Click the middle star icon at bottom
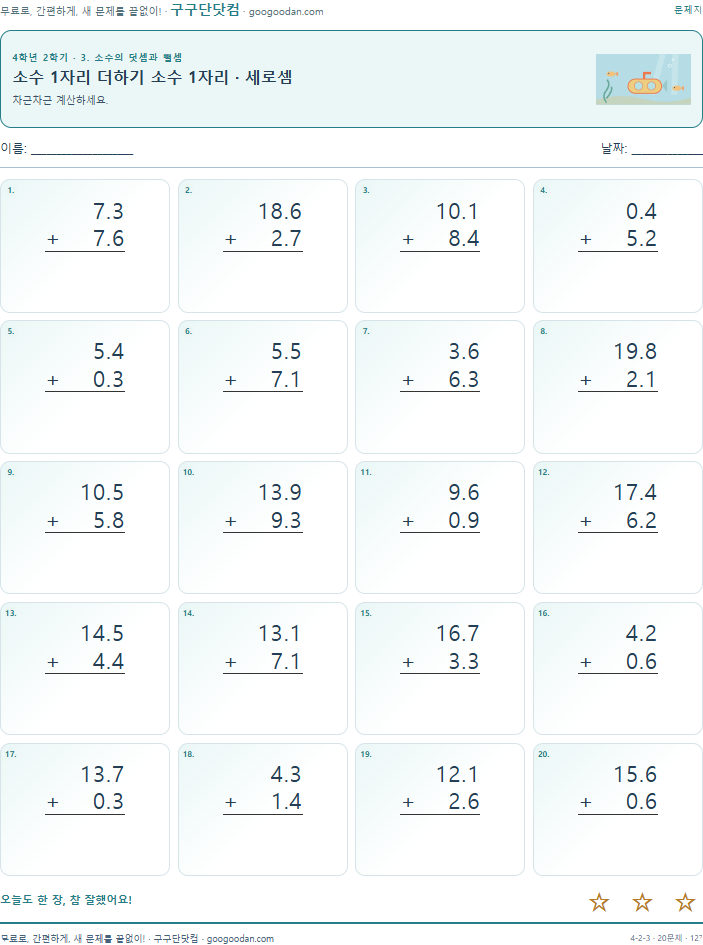 (x=642, y=902)
